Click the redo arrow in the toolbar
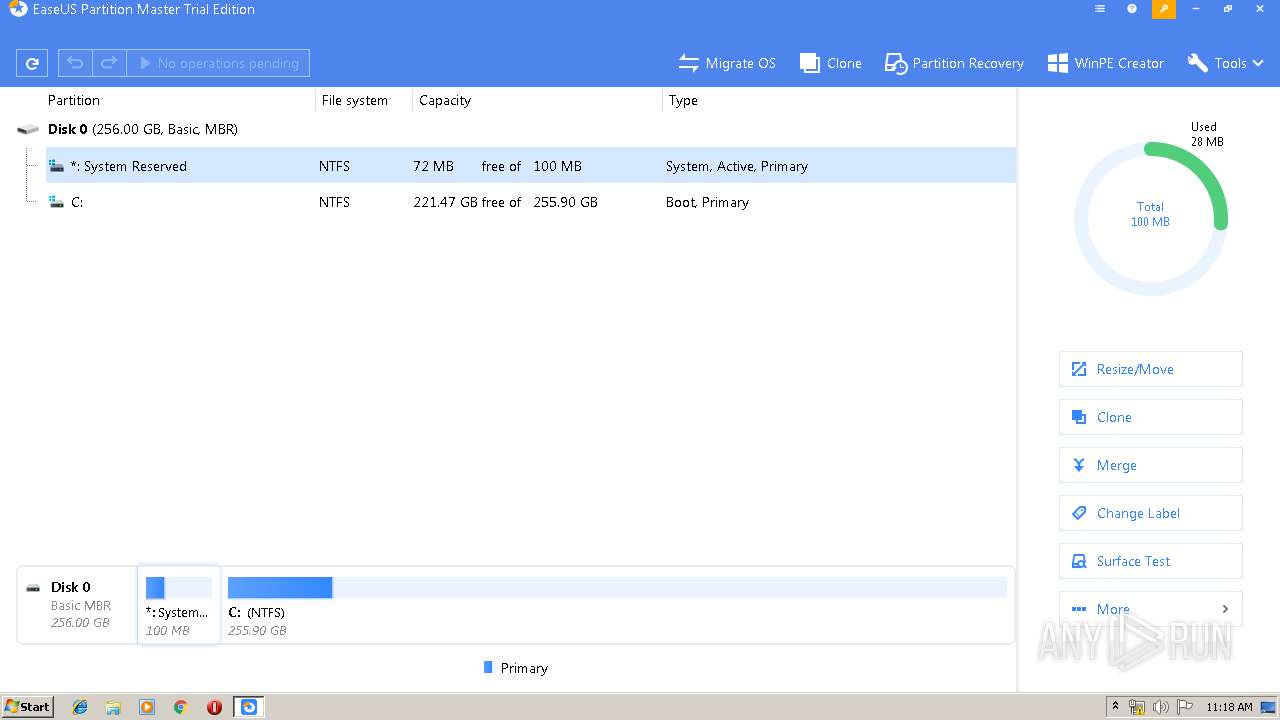The image size is (1280, 720). (x=109, y=63)
